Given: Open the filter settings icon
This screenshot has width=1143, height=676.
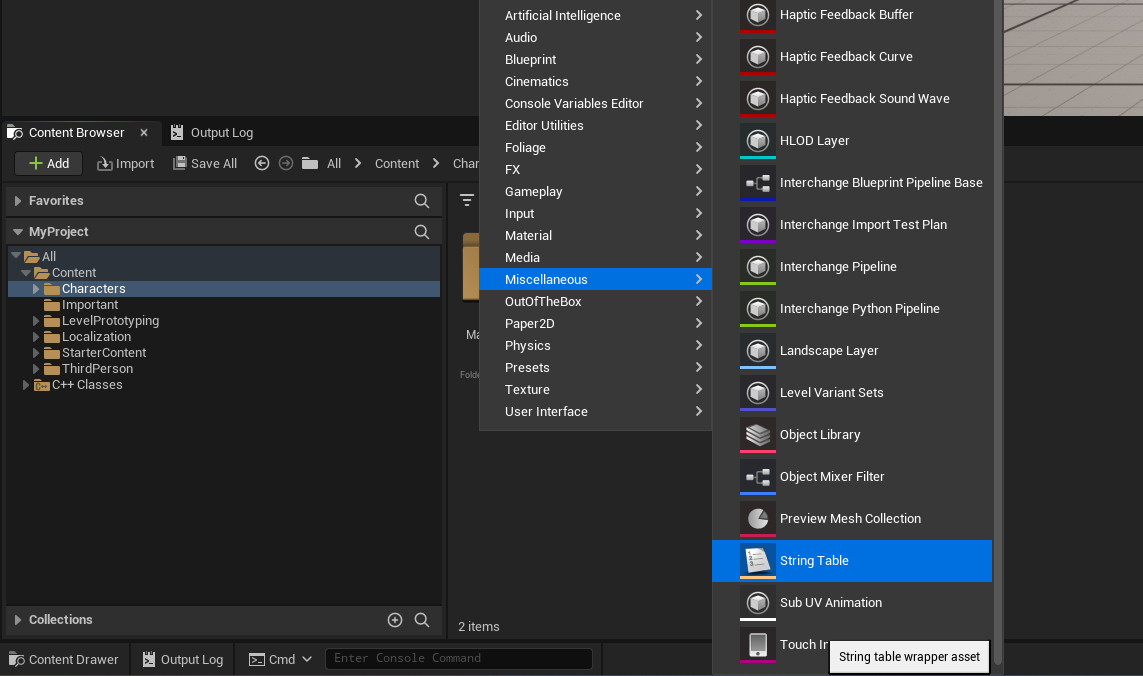Looking at the screenshot, I should [466, 200].
